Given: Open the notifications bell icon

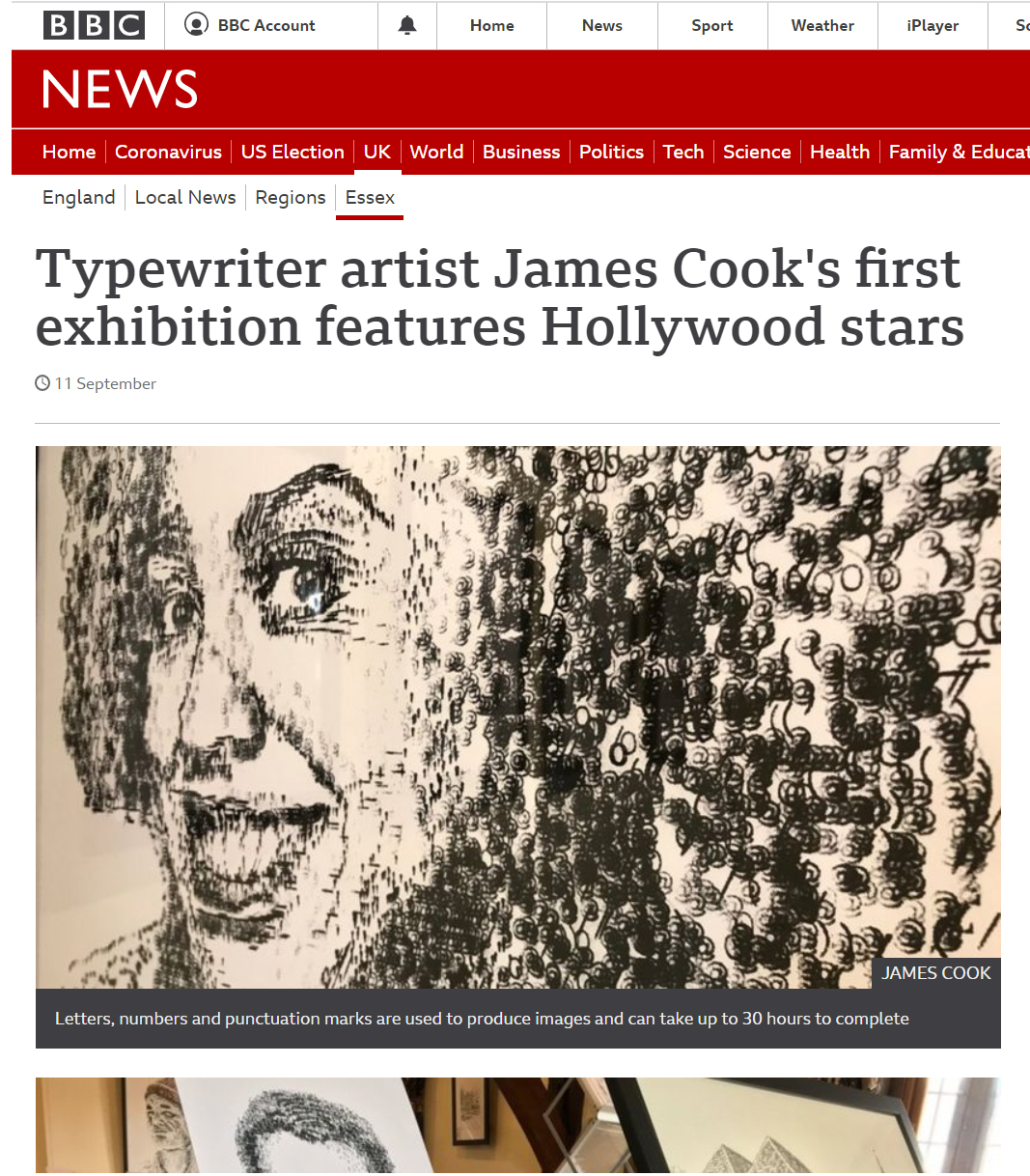Looking at the screenshot, I should [x=407, y=25].
